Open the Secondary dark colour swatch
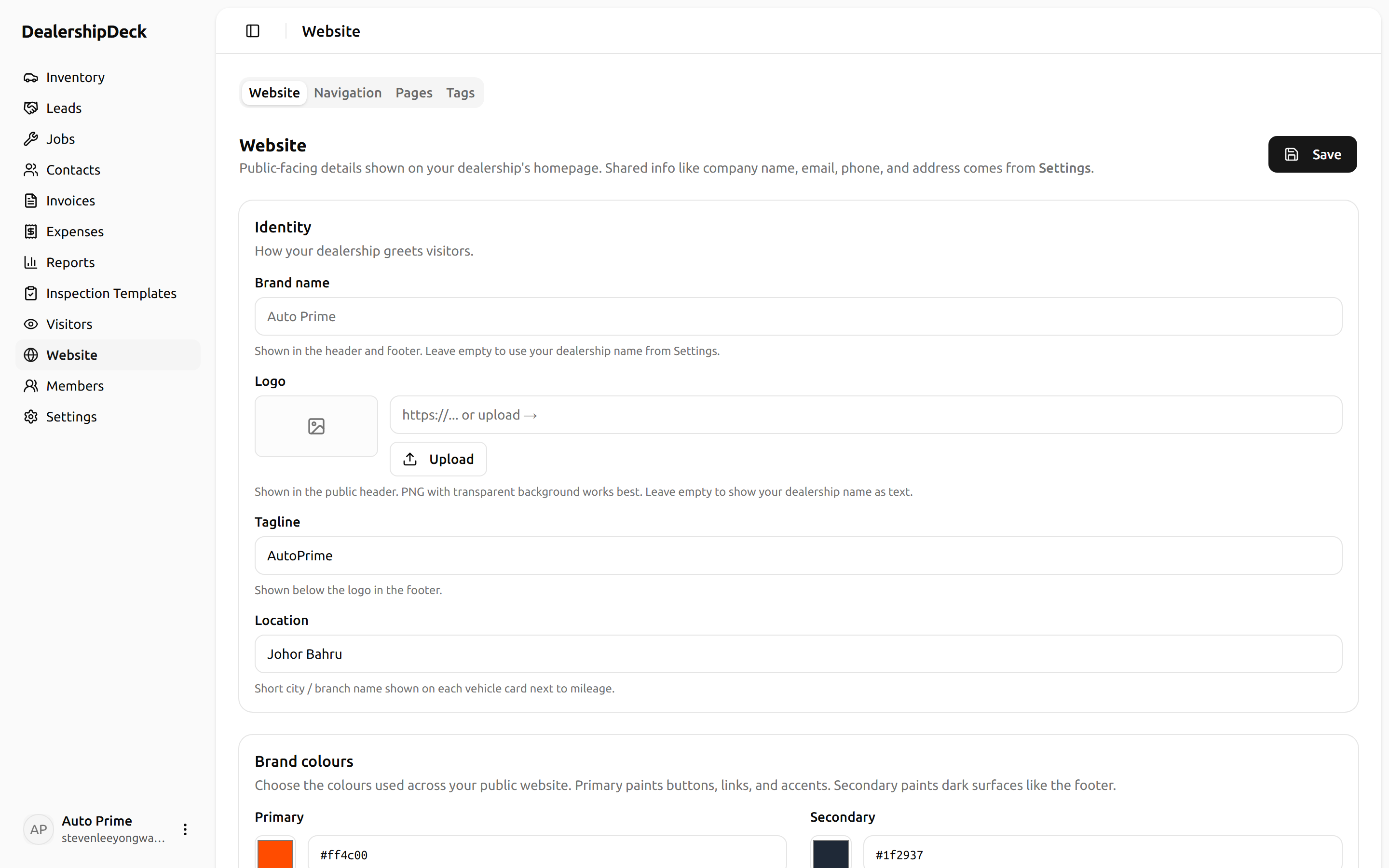1389x868 pixels. [831, 854]
